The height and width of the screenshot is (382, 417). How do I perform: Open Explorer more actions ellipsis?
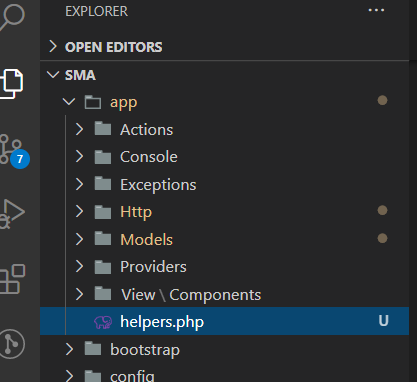pos(376,10)
